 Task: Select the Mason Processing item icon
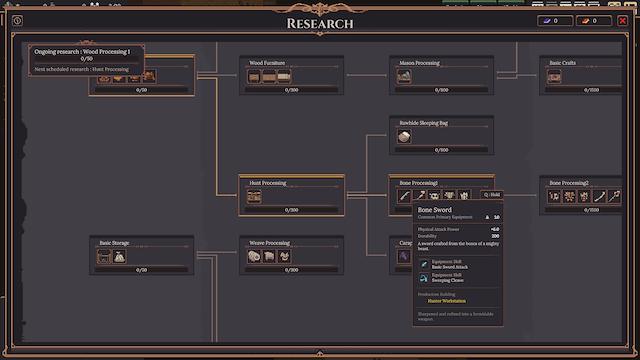click(x=404, y=76)
